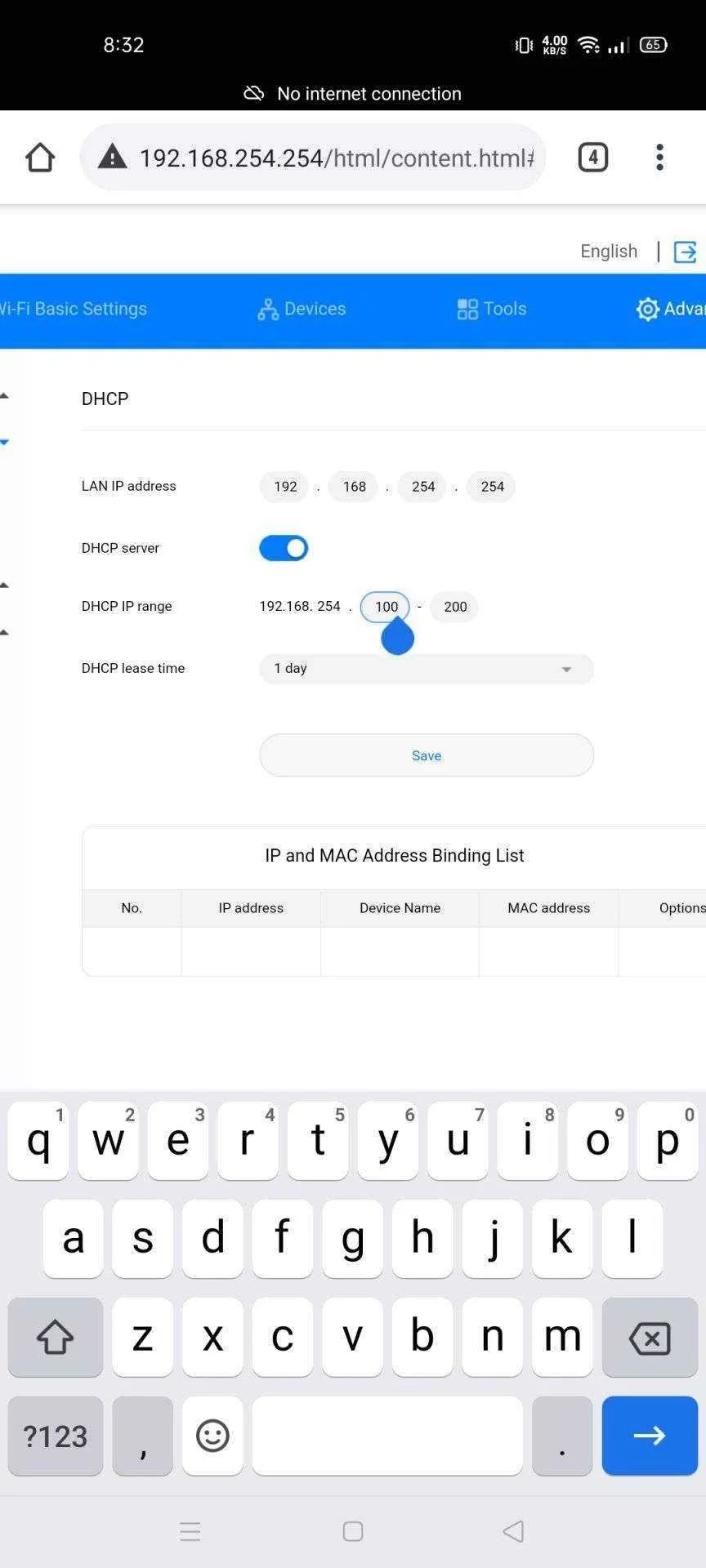Open Wi-Fi Basic Settings tab
The width and height of the screenshot is (706, 1568).
tap(74, 310)
